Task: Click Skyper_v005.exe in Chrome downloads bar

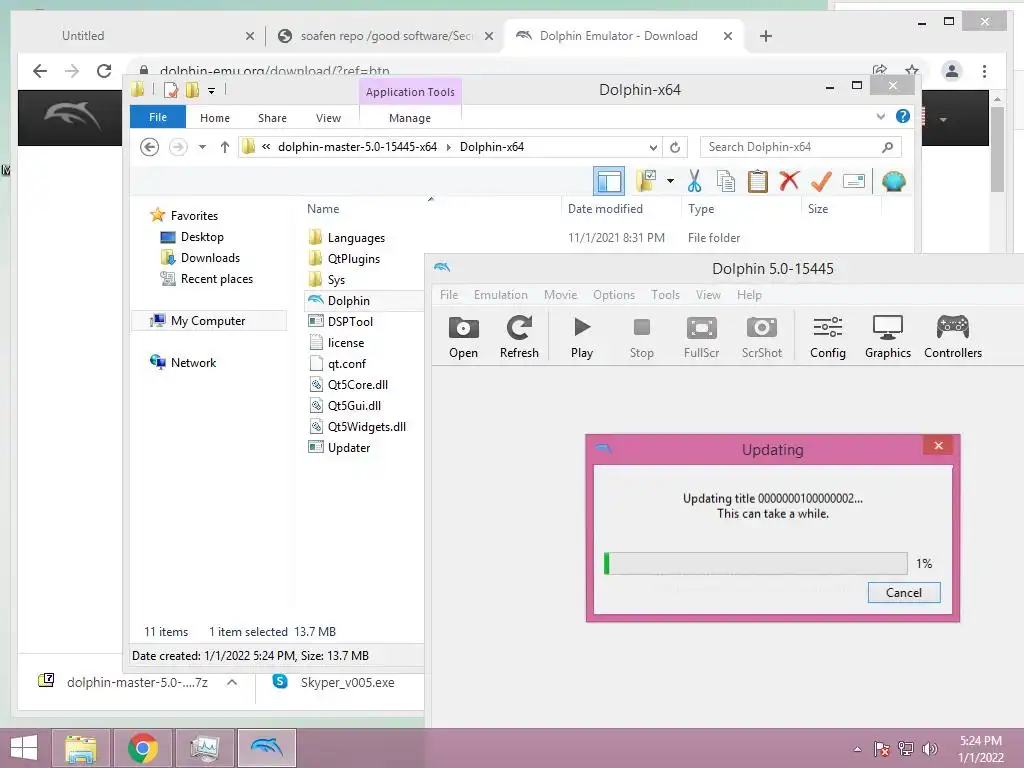Action: click(x=347, y=682)
